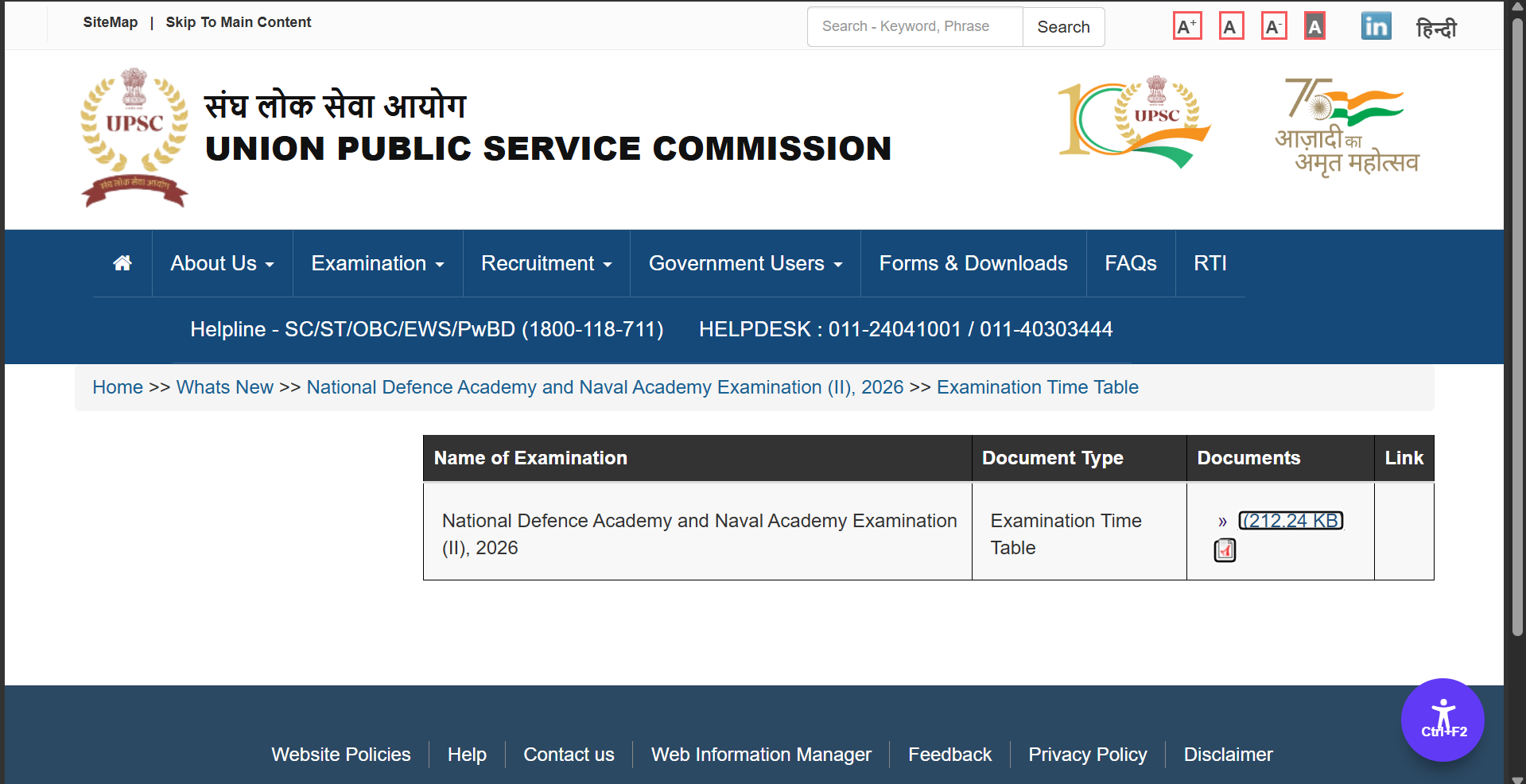Viewport: 1526px width, 784px height.
Task: Click the UPSC 100 years logo
Action: point(1135,122)
